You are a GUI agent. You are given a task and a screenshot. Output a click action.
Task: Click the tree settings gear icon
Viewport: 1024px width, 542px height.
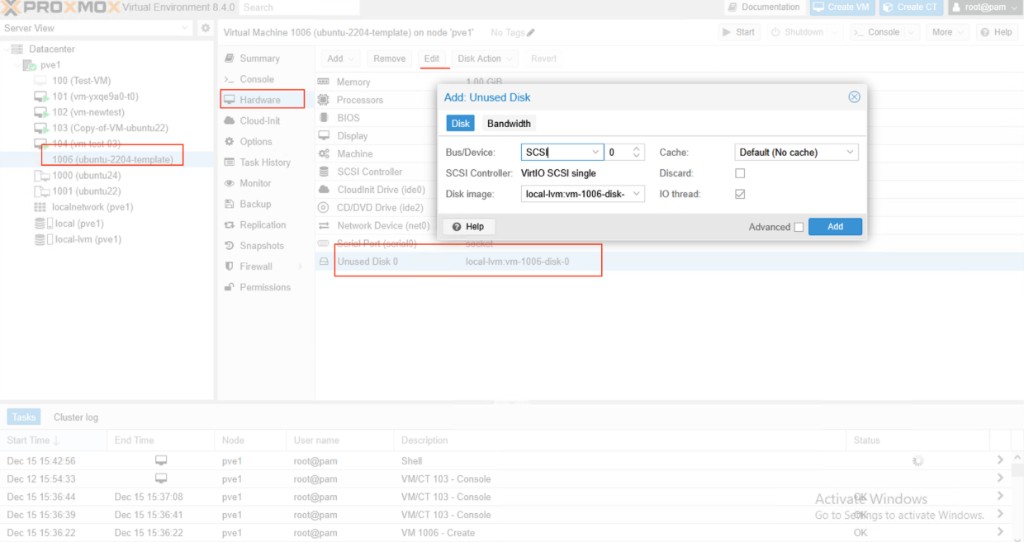pos(205,28)
